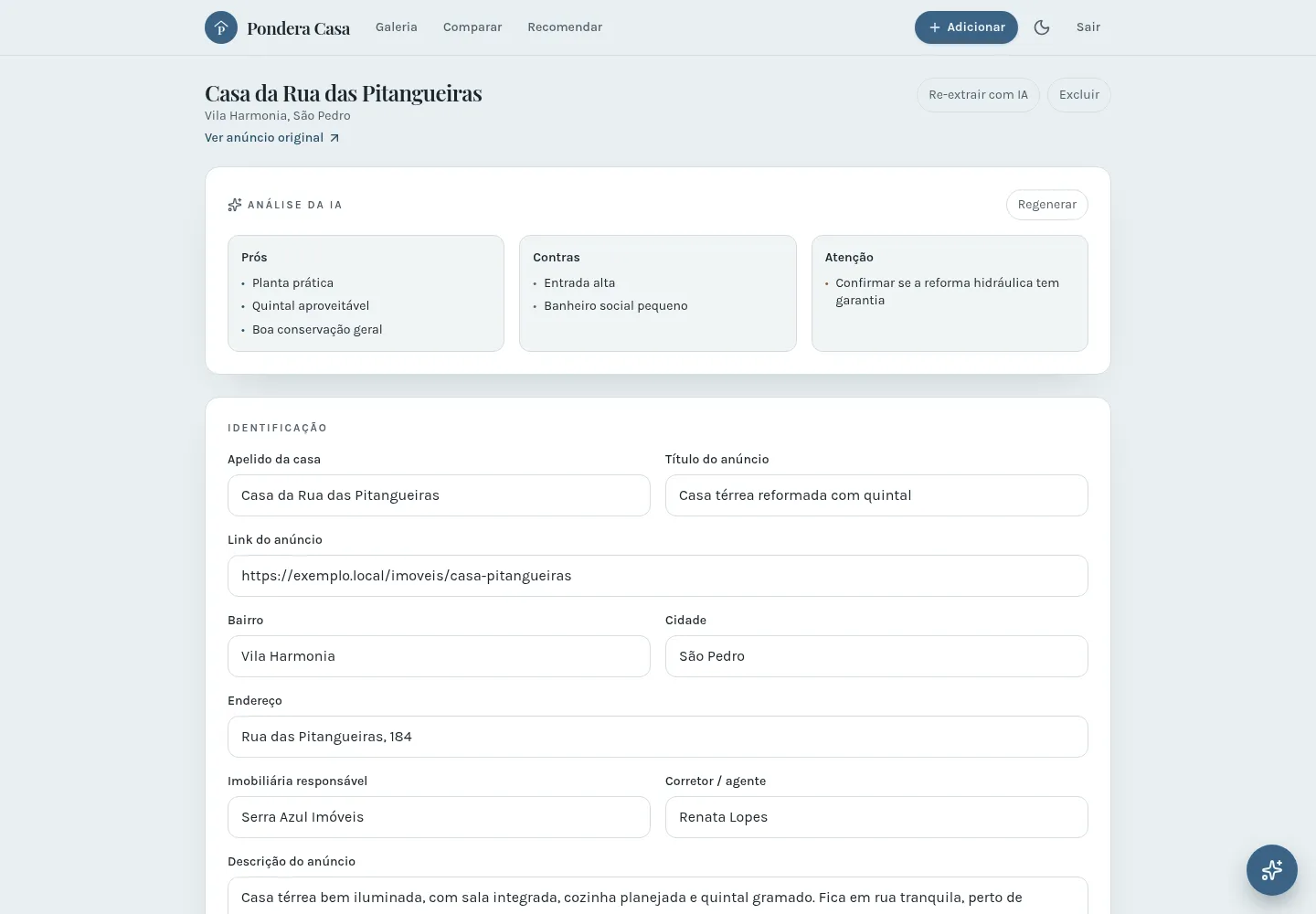
Task: Click 'Quintal aproveitável' in Prós
Action: (311, 306)
